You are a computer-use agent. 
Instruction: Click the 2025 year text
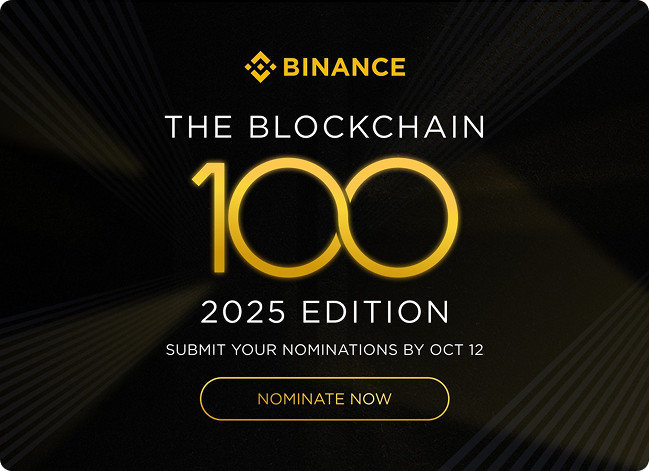pyautogui.click(x=243, y=312)
